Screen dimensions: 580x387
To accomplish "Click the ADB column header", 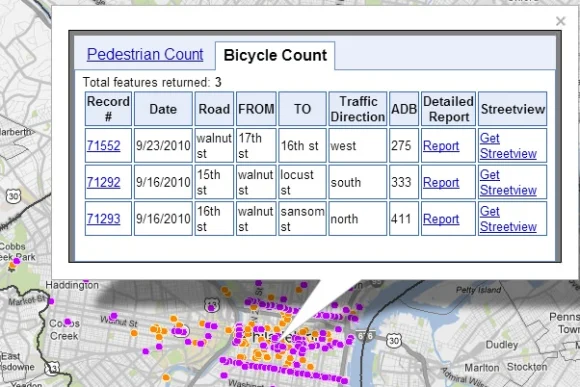I will click(x=404, y=109).
